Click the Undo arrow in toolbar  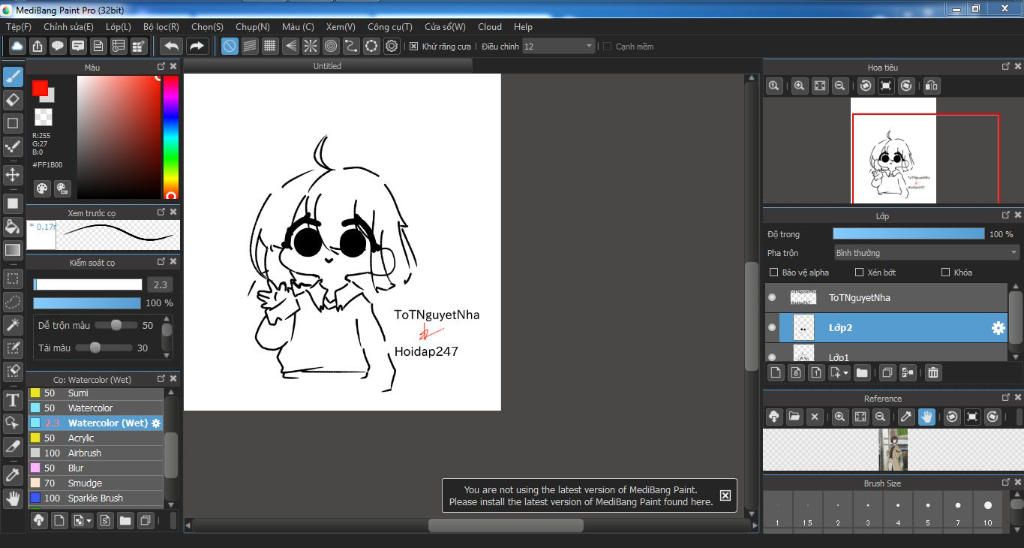(171, 46)
